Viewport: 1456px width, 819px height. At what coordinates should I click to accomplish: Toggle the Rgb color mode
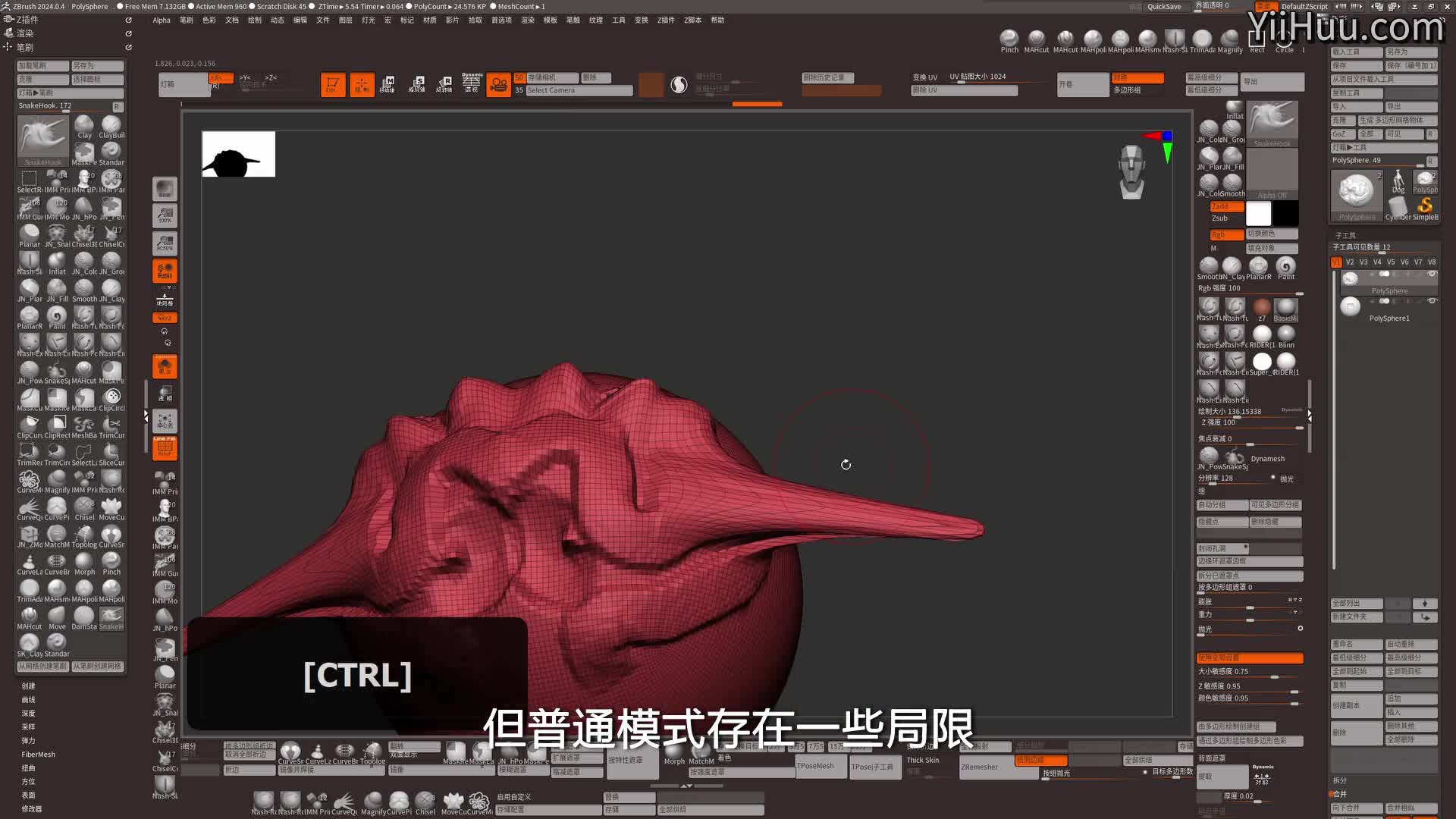click(x=1225, y=235)
